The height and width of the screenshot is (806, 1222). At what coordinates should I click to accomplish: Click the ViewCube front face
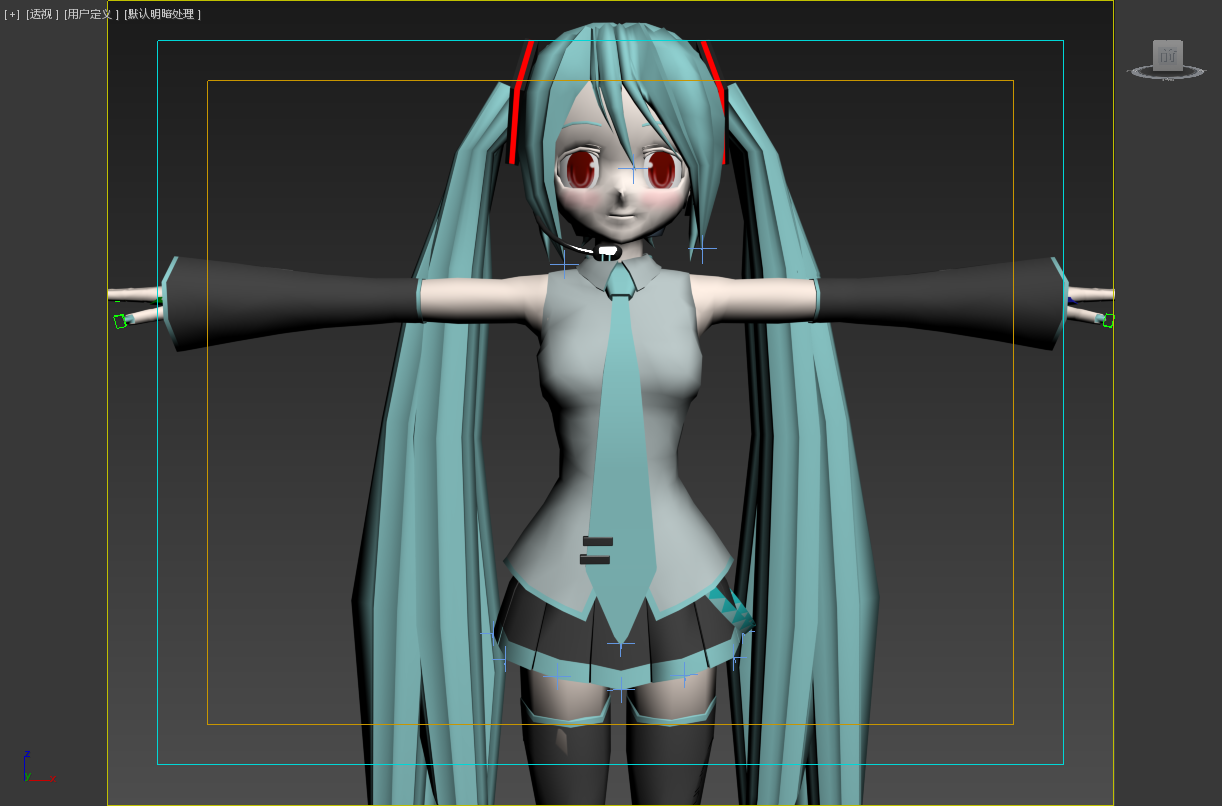(1167, 56)
